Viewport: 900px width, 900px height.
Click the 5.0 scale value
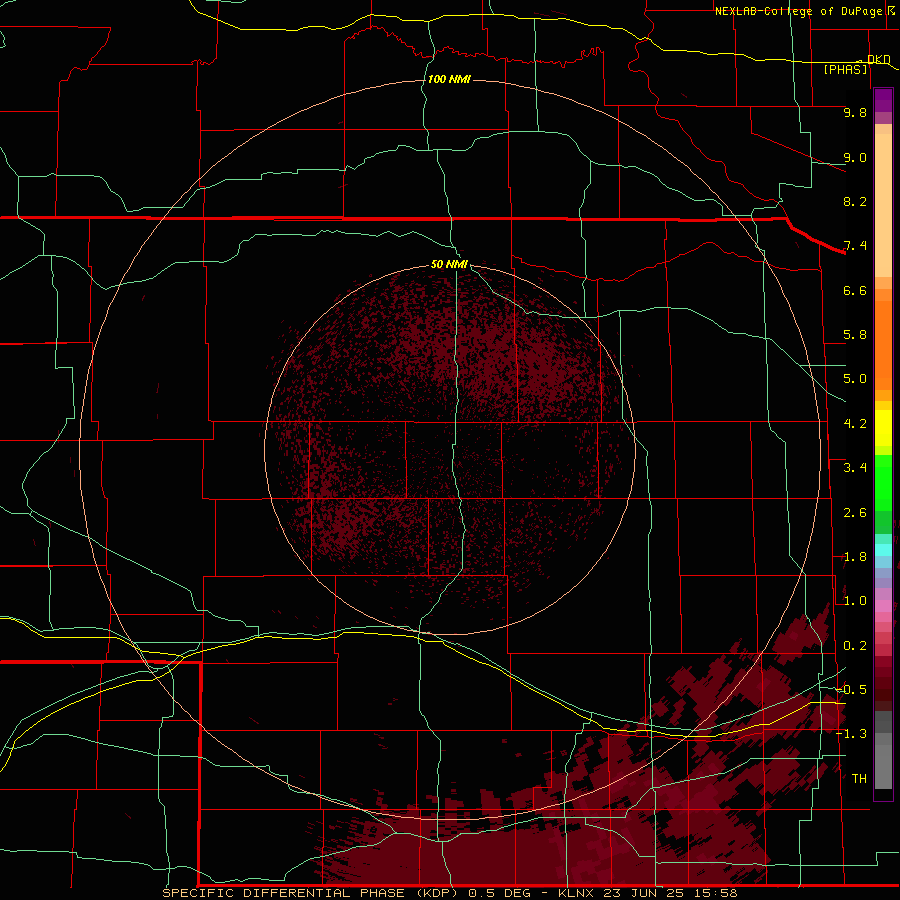click(x=855, y=379)
